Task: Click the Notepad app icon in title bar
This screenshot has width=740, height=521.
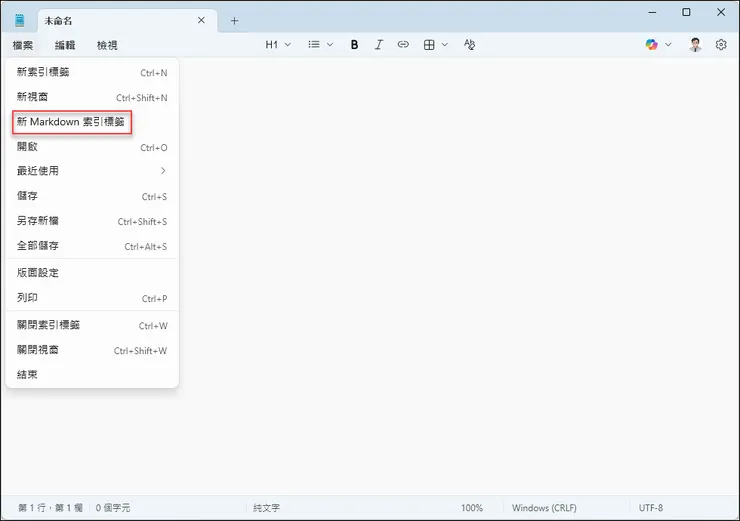Action: click(19, 20)
